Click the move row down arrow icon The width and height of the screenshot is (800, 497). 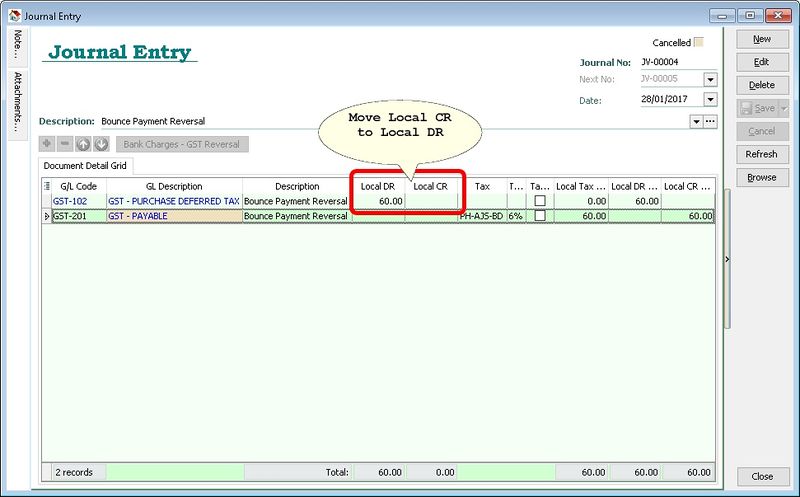coord(101,144)
